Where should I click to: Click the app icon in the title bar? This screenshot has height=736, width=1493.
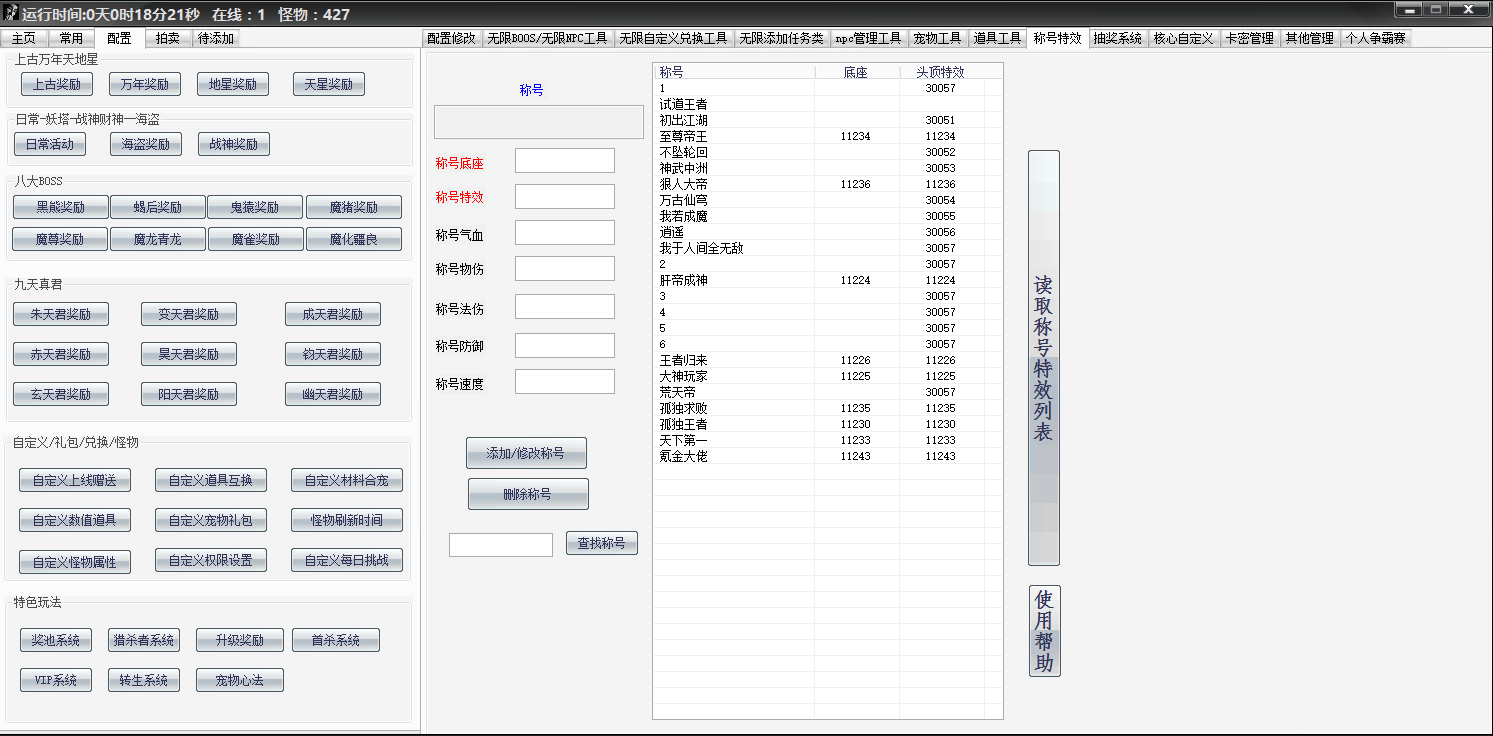click(11, 14)
